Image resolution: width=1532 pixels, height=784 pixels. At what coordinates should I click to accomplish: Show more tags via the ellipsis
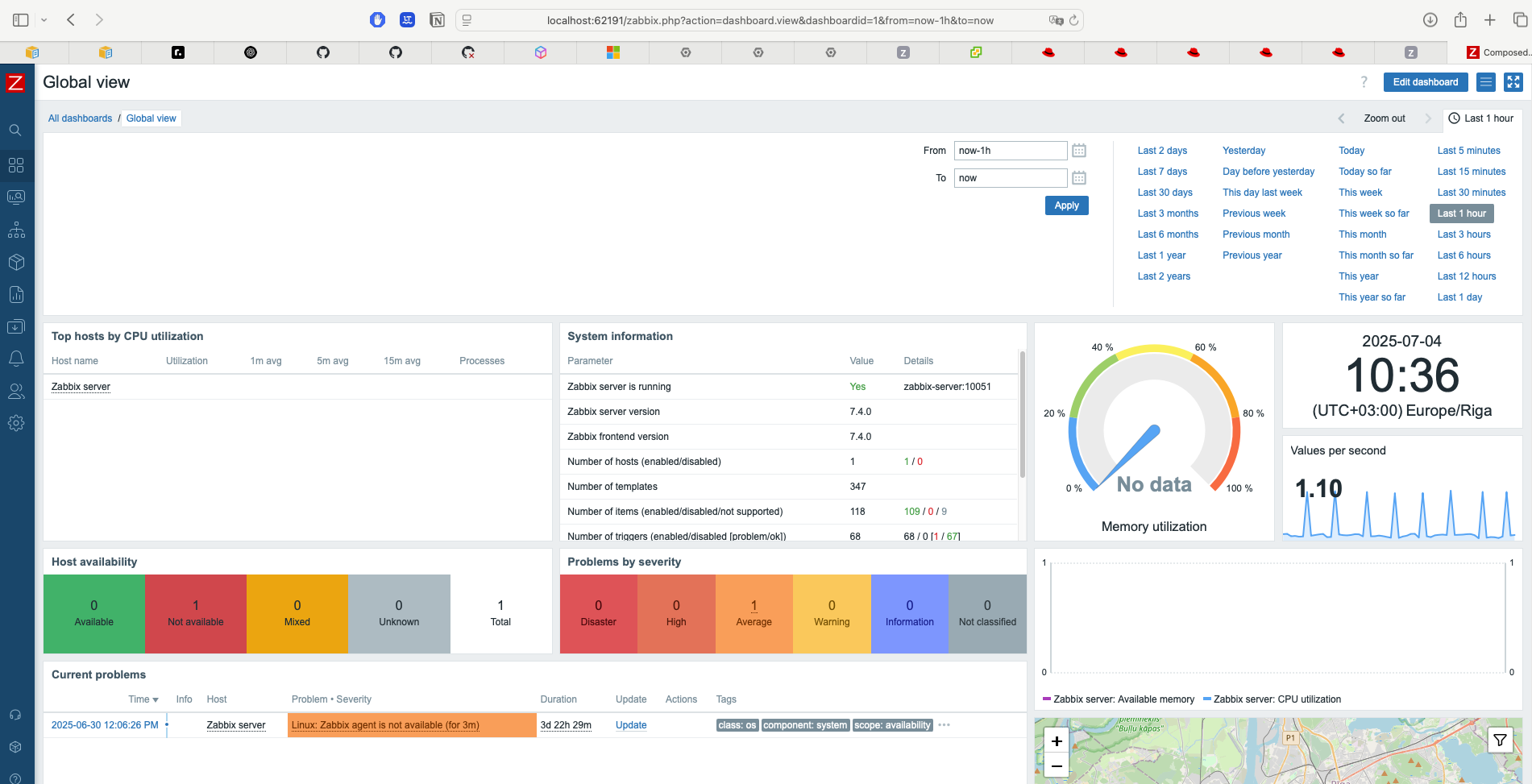pos(945,725)
